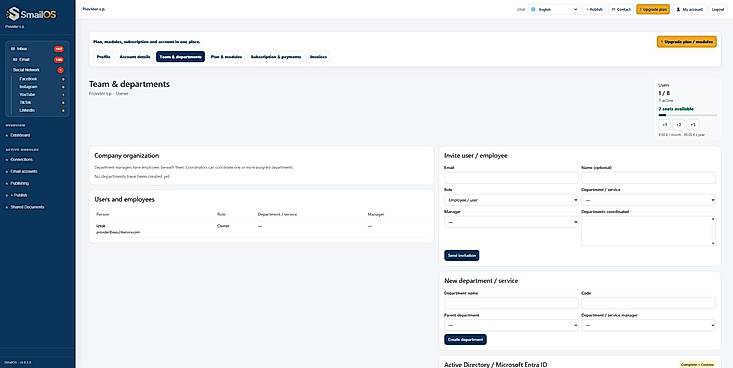Click Upgrade plan / modules button

tap(687, 42)
